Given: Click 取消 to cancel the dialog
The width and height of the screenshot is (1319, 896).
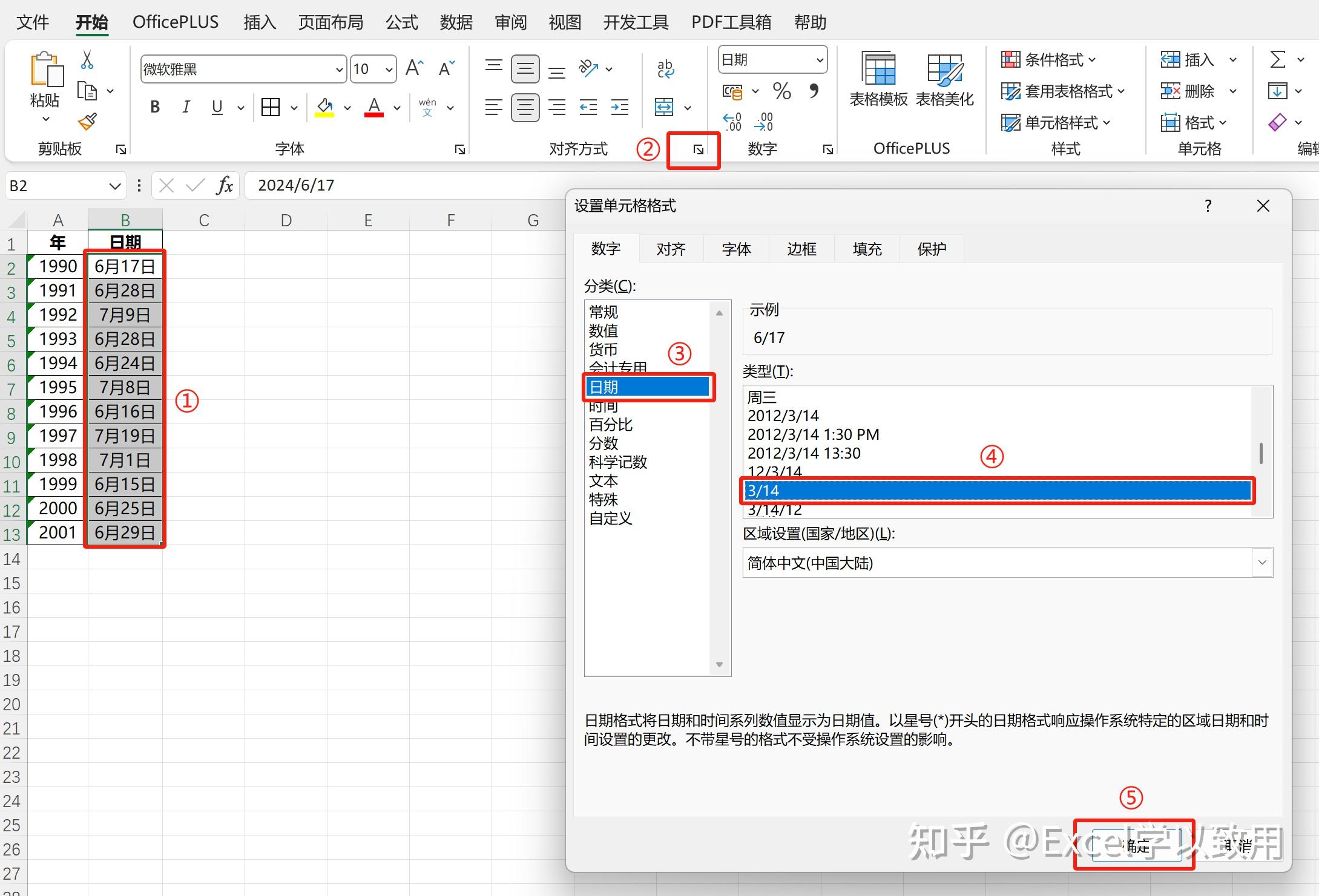Looking at the screenshot, I should point(1237,845).
